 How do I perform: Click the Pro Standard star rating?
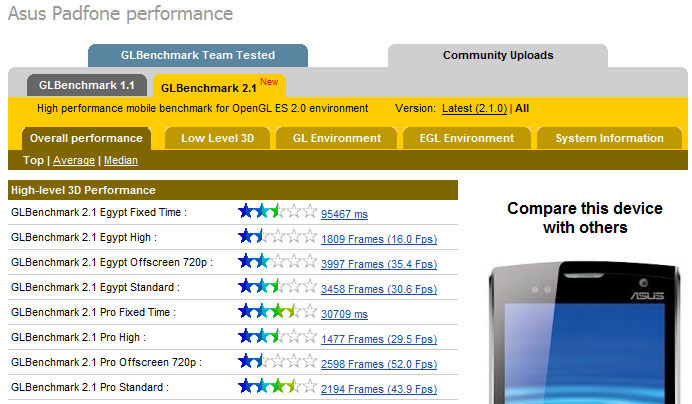277,386
